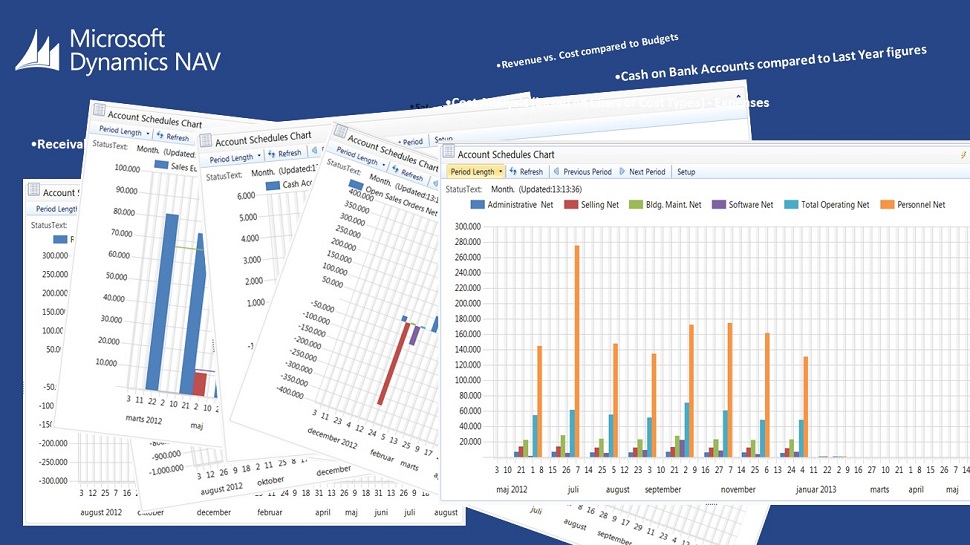Click '-300.000' axis value in leftmost chart
The height and width of the screenshot is (545, 970).
pyautogui.click(x=55, y=481)
